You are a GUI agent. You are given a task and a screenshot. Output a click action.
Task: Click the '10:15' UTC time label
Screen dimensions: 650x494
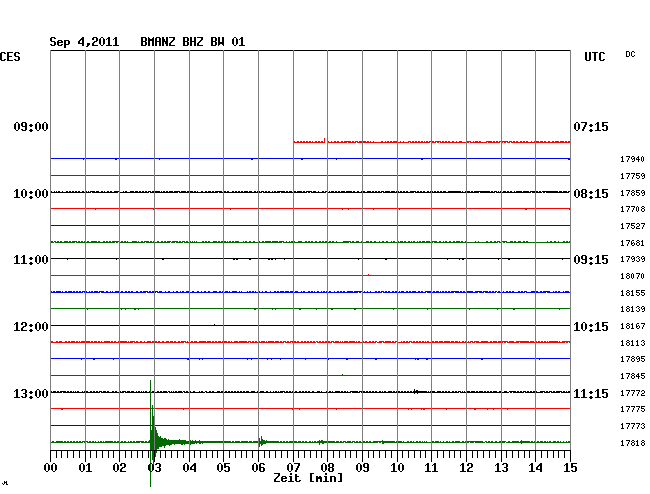(591, 327)
